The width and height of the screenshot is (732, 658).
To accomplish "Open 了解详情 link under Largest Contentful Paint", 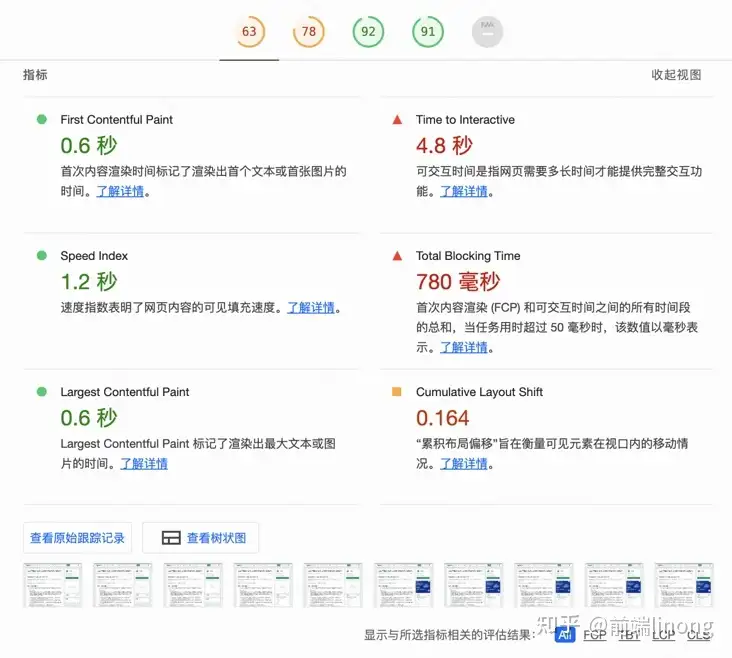I will [144, 464].
